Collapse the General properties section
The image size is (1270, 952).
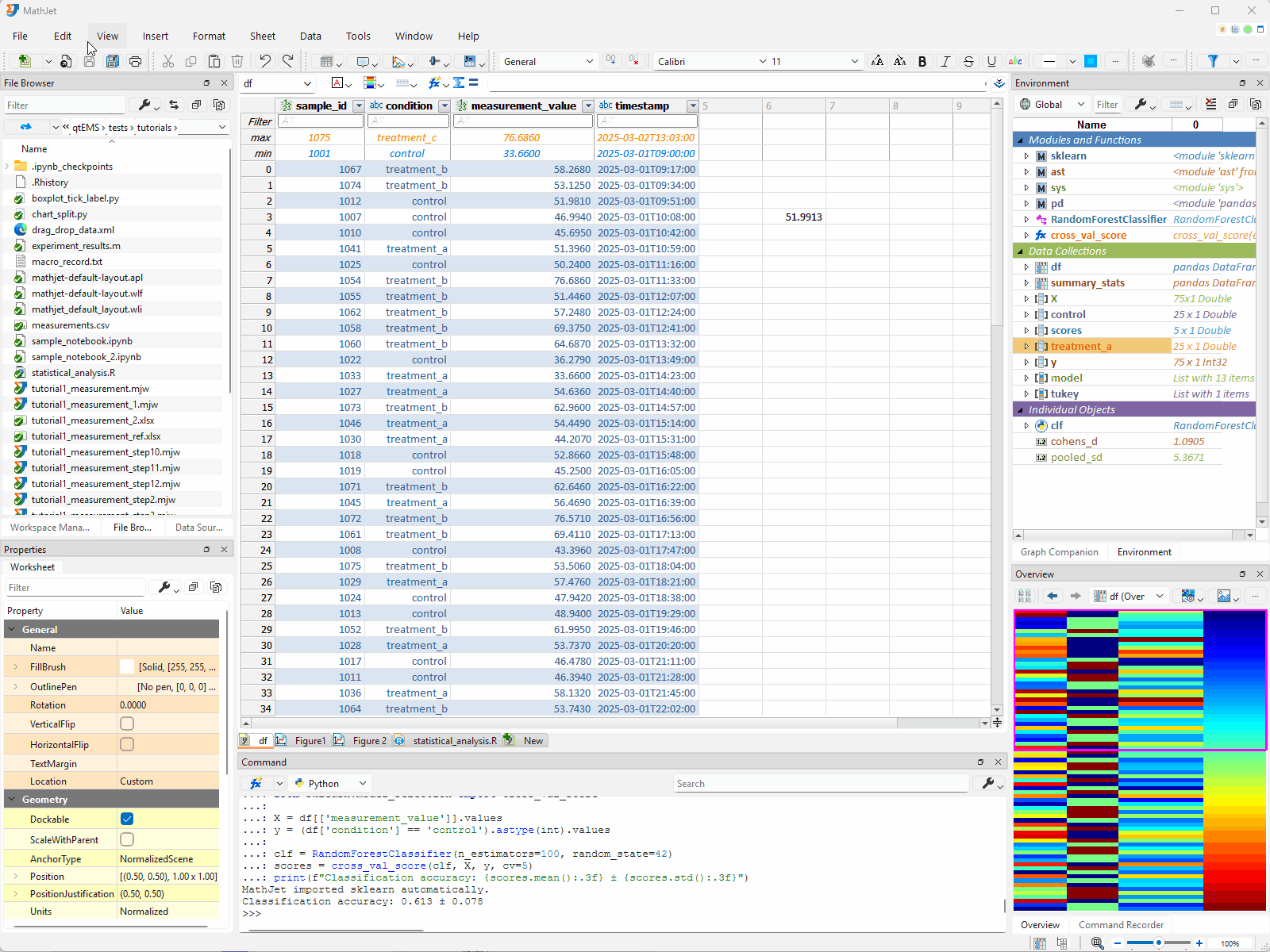tap(12, 629)
